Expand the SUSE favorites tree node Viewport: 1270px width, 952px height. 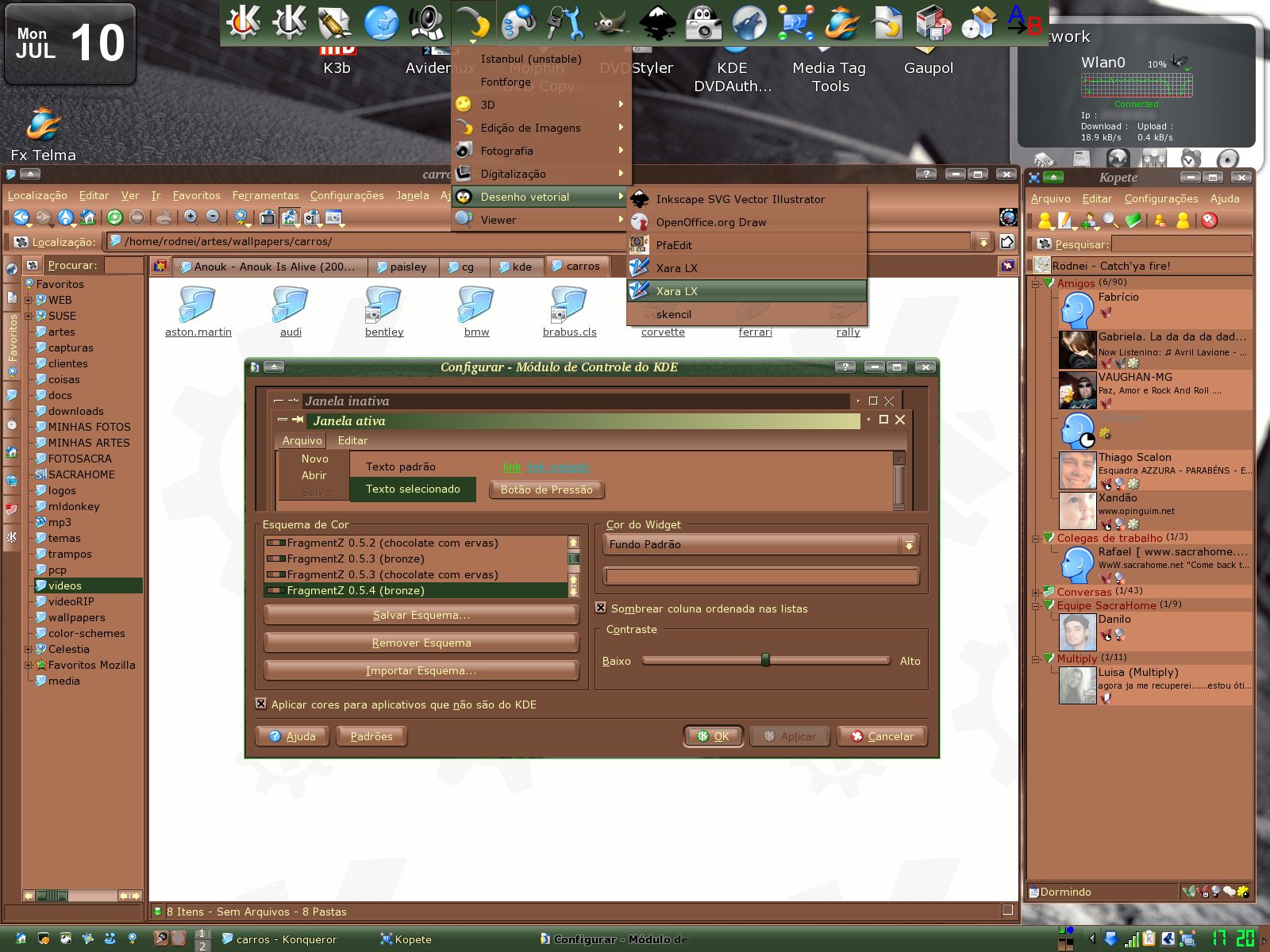point(29,316)
